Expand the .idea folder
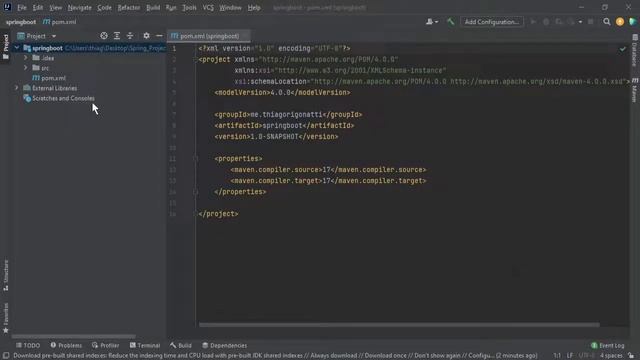 click(x=26, y=58)
